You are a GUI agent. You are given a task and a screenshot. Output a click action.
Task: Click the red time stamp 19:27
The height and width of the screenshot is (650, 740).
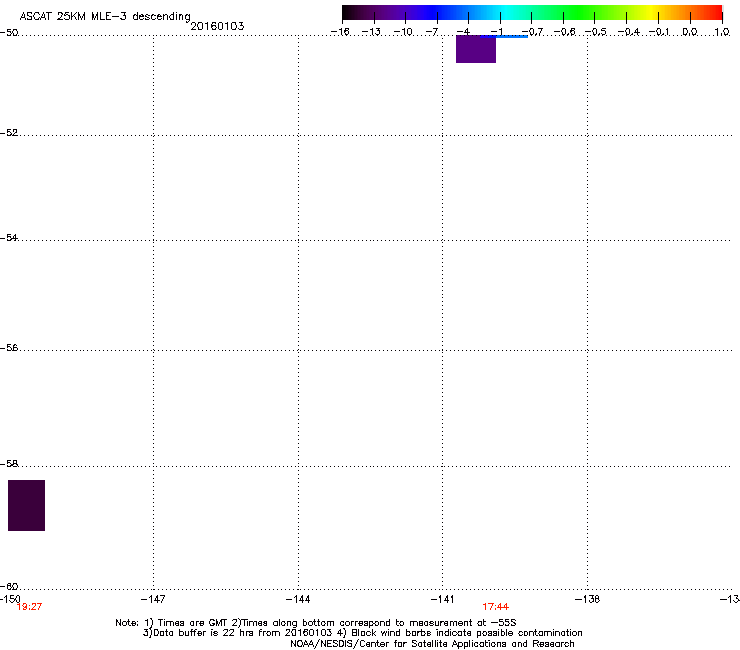click(29, 607)
